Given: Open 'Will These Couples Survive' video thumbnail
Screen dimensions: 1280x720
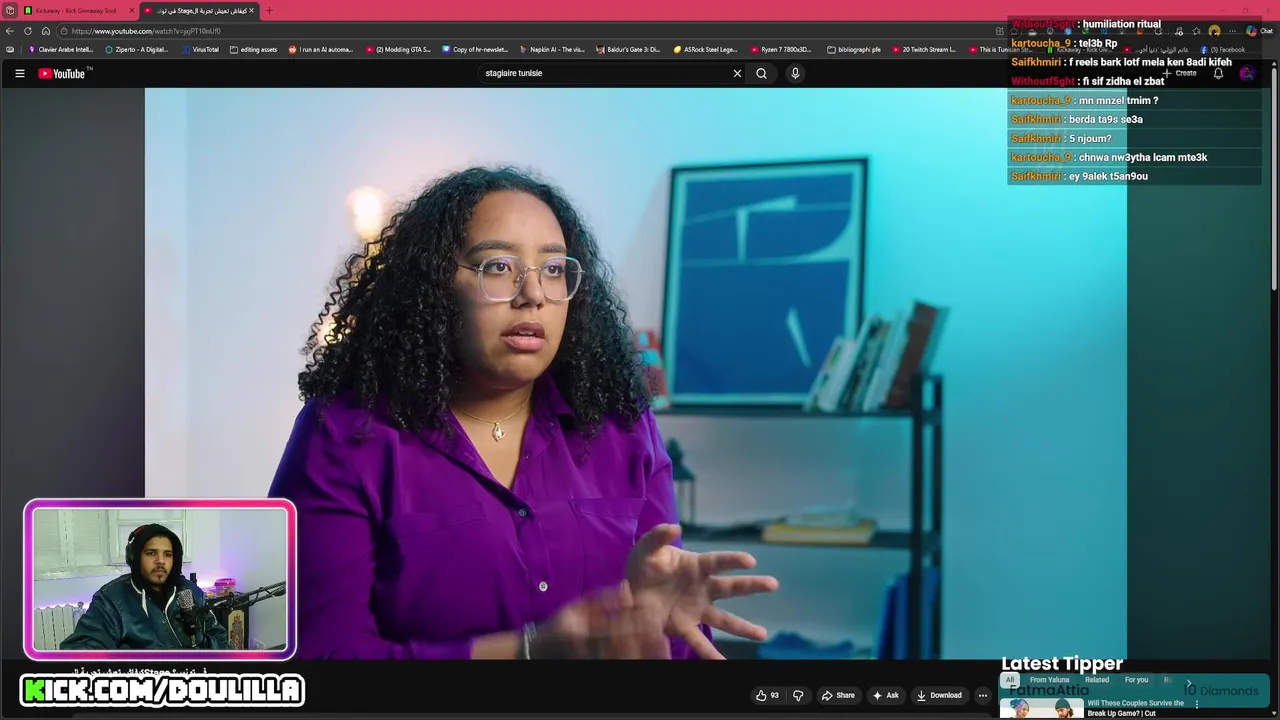Looking at the screenshot, I should tap(1041, 708).
